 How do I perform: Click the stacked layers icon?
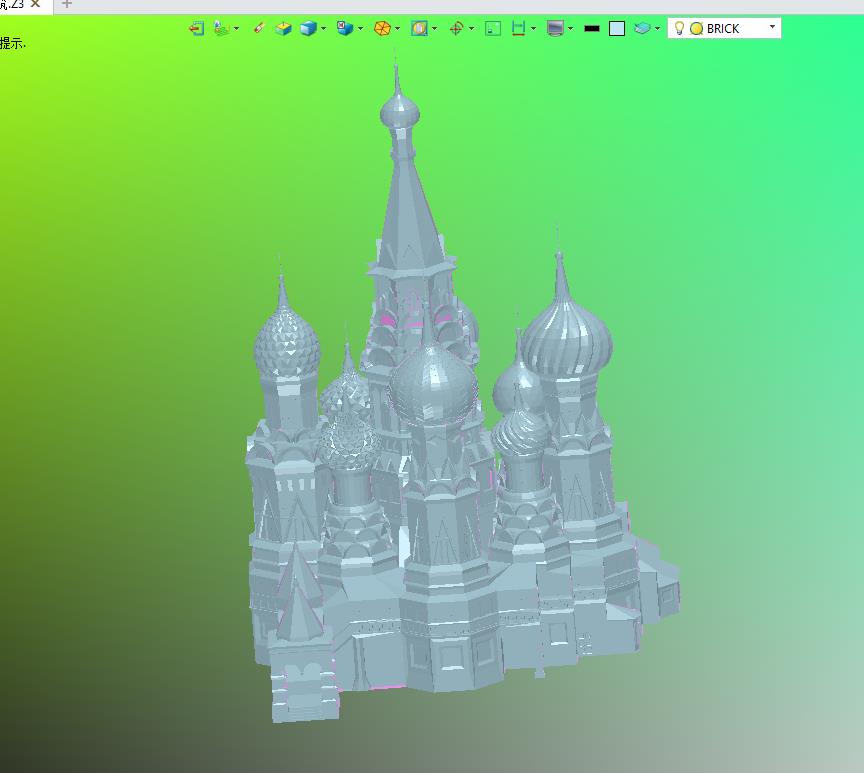642,28
